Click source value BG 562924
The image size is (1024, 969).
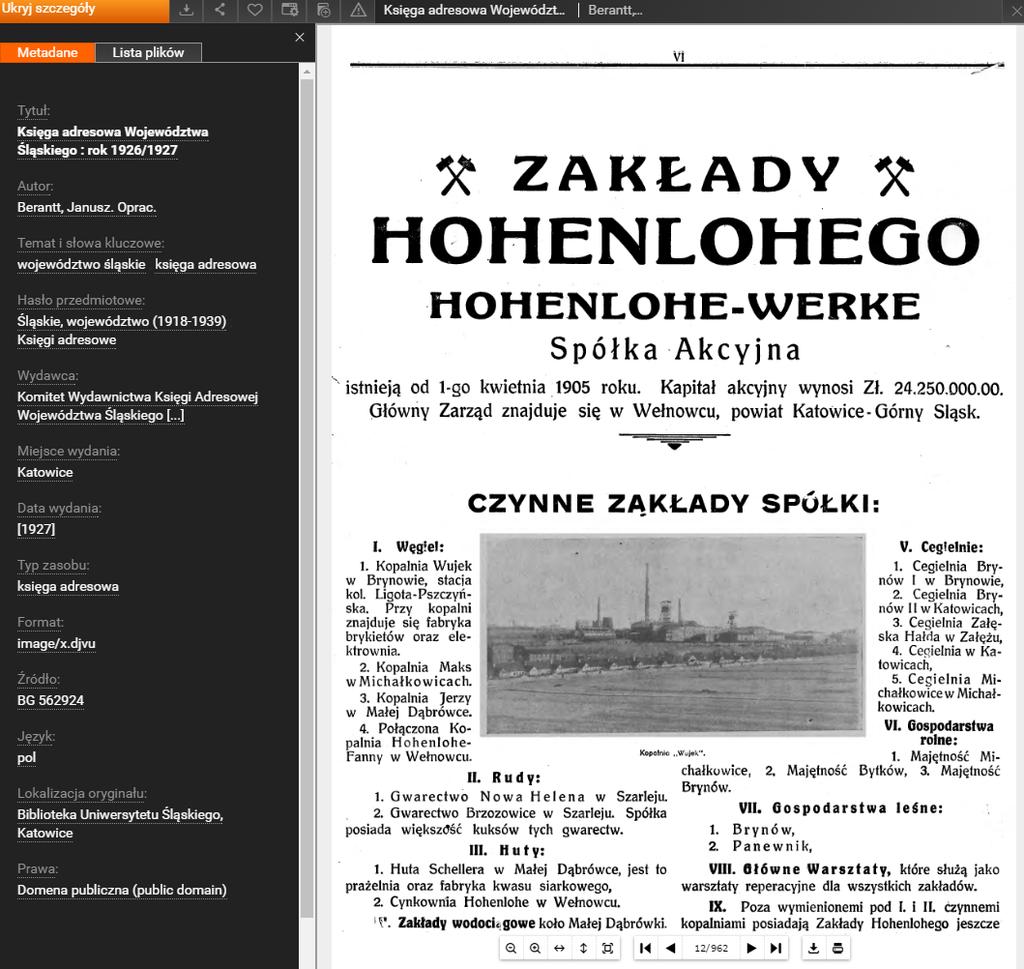50,701
